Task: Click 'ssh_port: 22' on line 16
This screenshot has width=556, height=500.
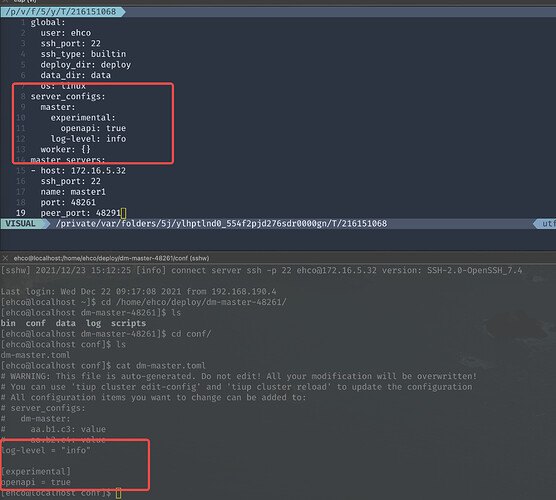Action: click(71, 181)
